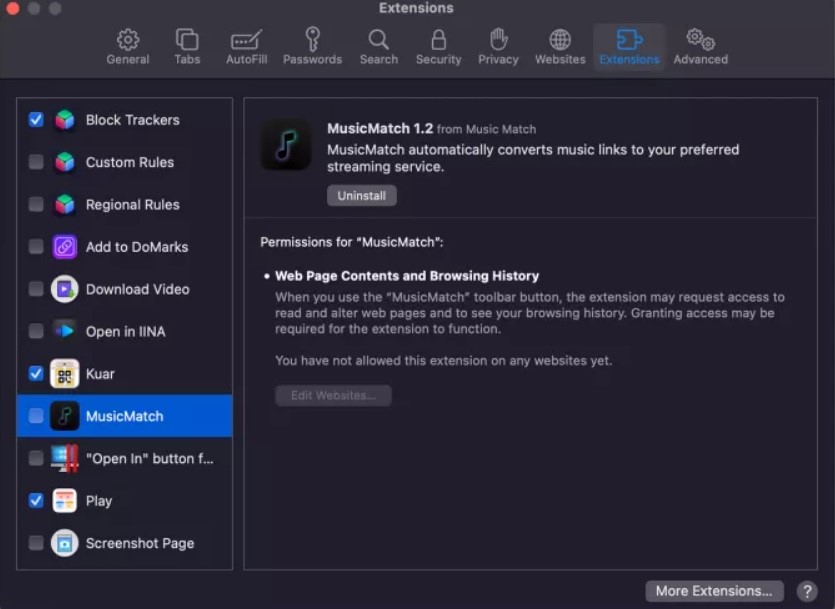Click the Download Video icon
This screenshot has height=609, width=835.
point(64,289)
